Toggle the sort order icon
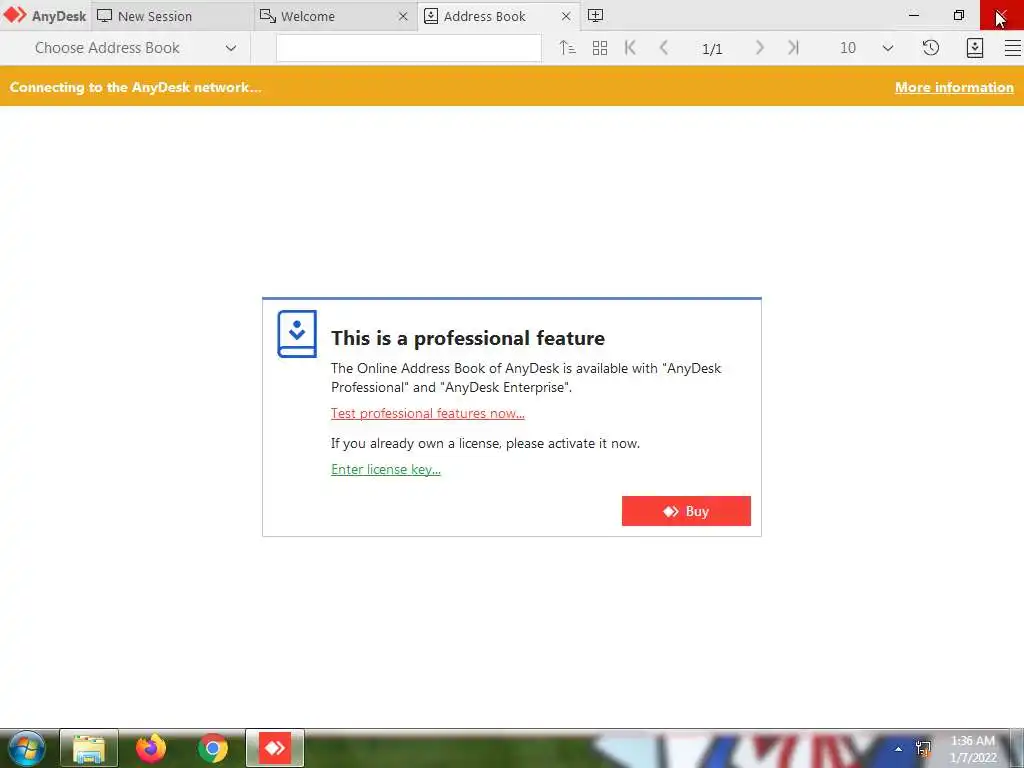This screenshot has width=1024, height=768. [x=567, y=48]
